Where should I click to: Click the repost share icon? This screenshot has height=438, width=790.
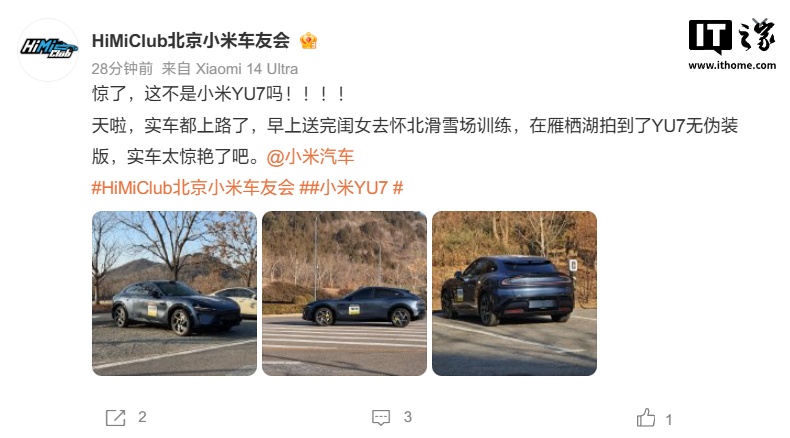[x=115, y=417]
